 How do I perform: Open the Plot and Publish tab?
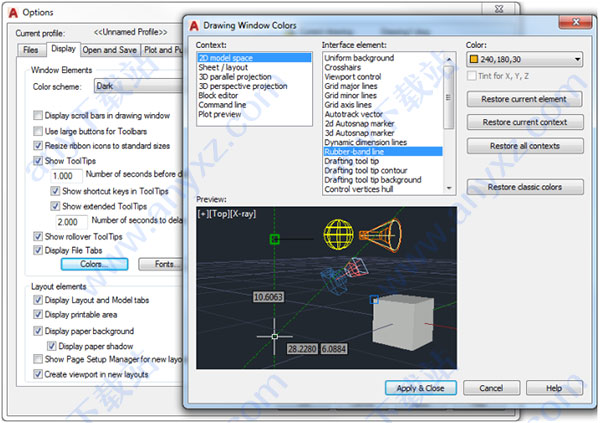(x=162, y=50)
